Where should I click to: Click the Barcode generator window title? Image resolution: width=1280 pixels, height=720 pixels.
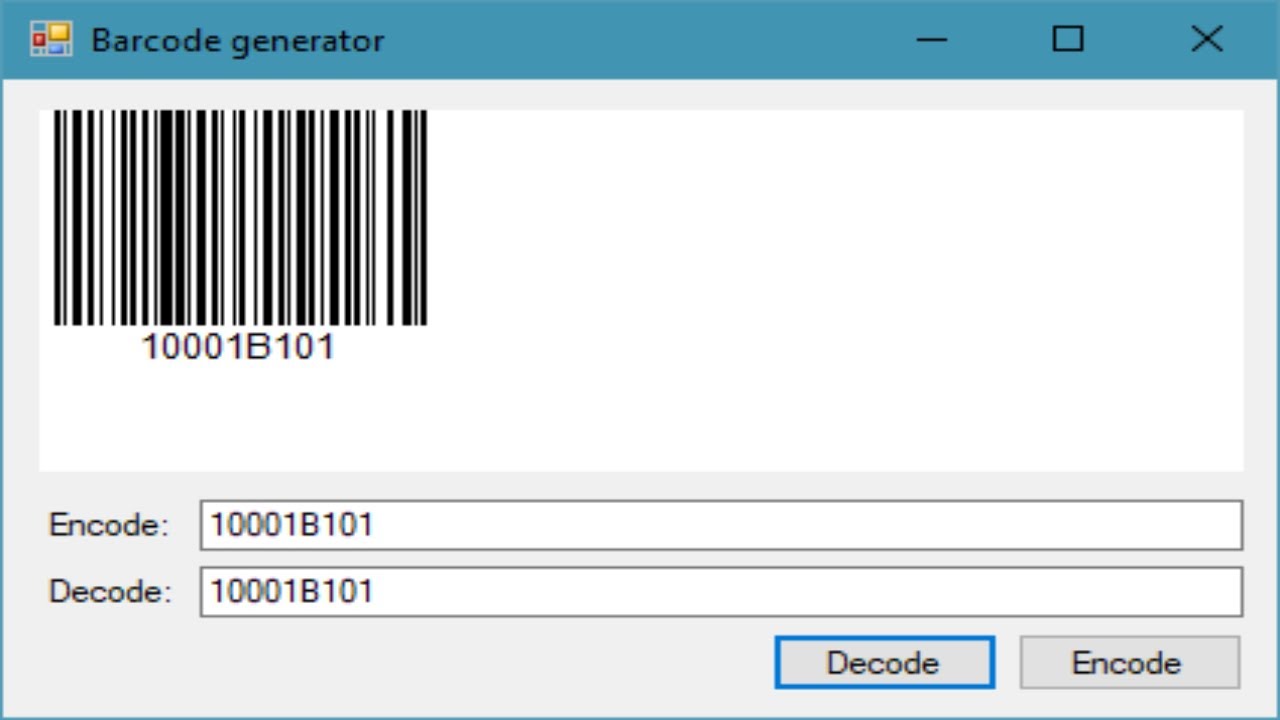pyautogui.click(x=238, y=40)
